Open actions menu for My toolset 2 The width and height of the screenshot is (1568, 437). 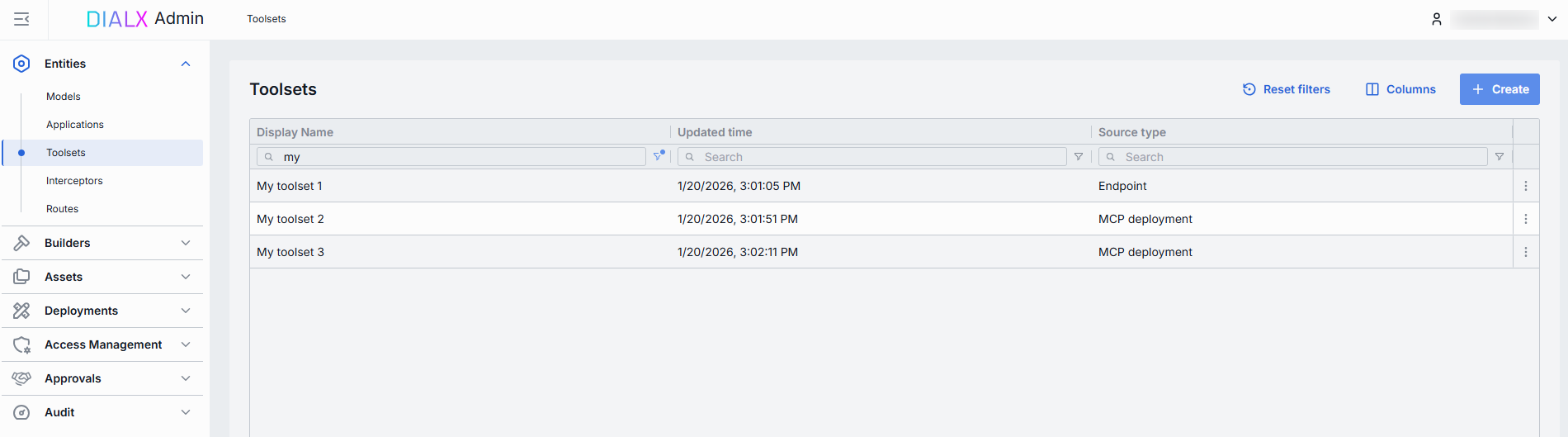[x=1526, y=219]
